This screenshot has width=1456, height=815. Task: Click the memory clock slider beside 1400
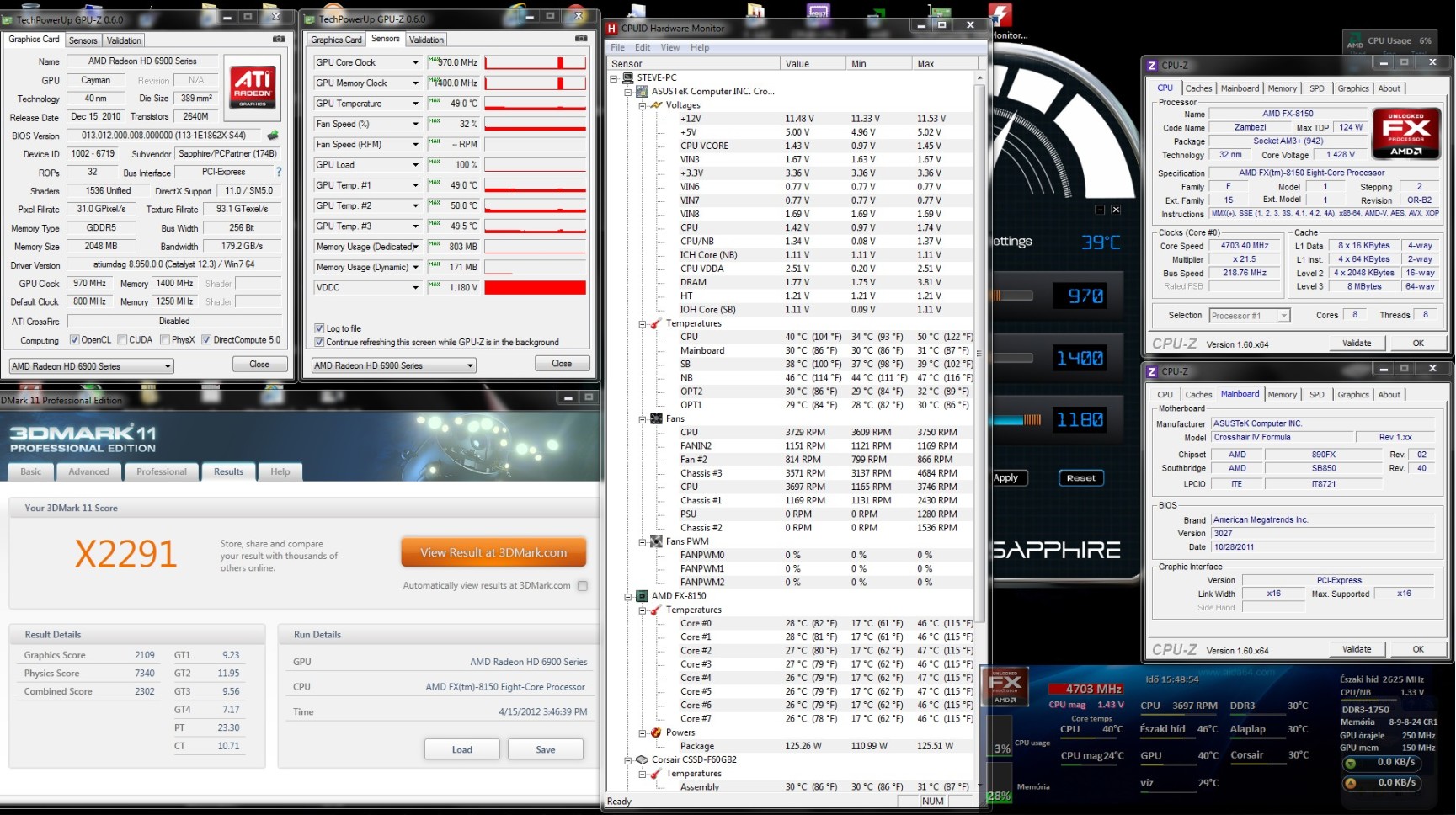[x=1012, y=358]
